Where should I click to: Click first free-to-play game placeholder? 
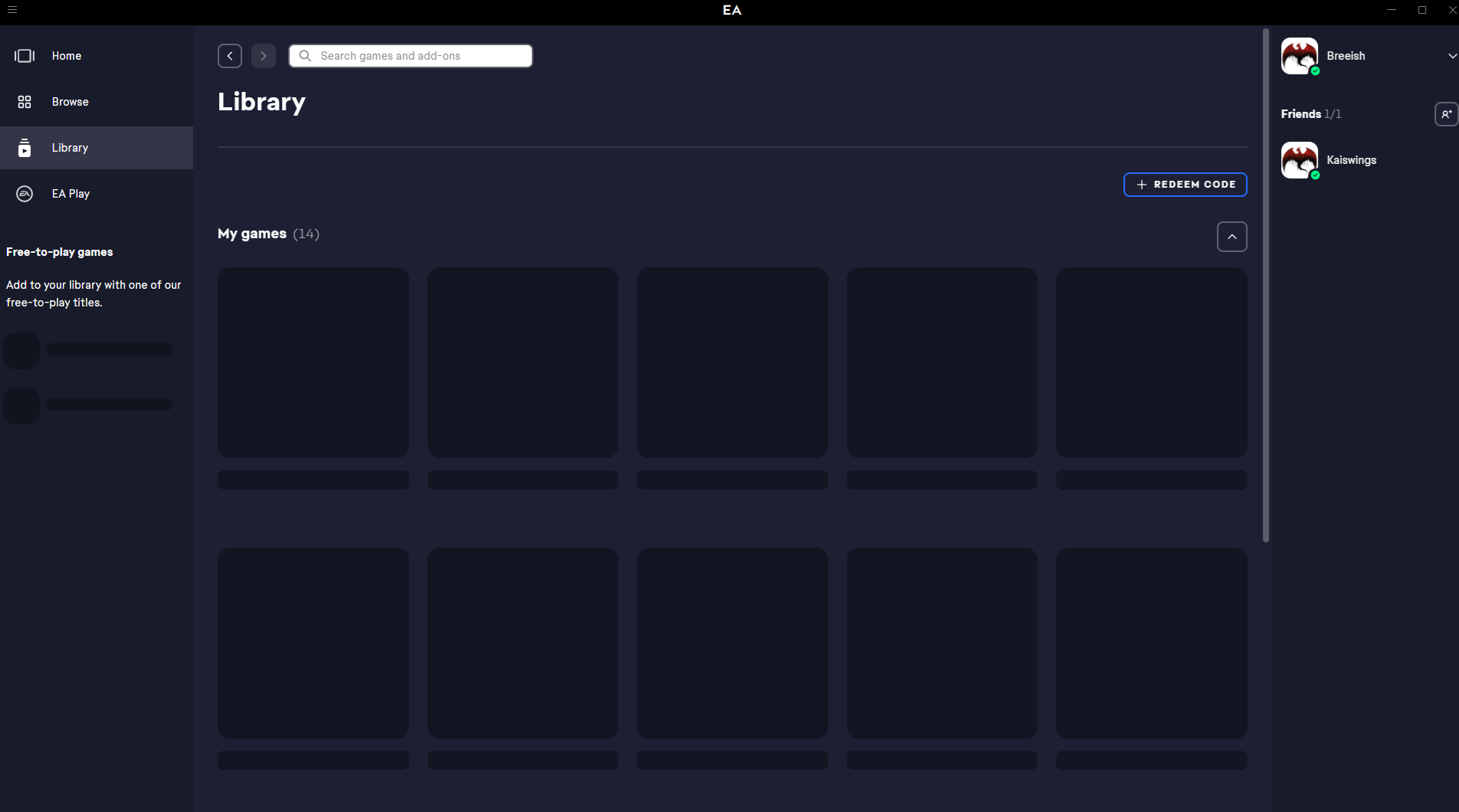click(88, 350)
